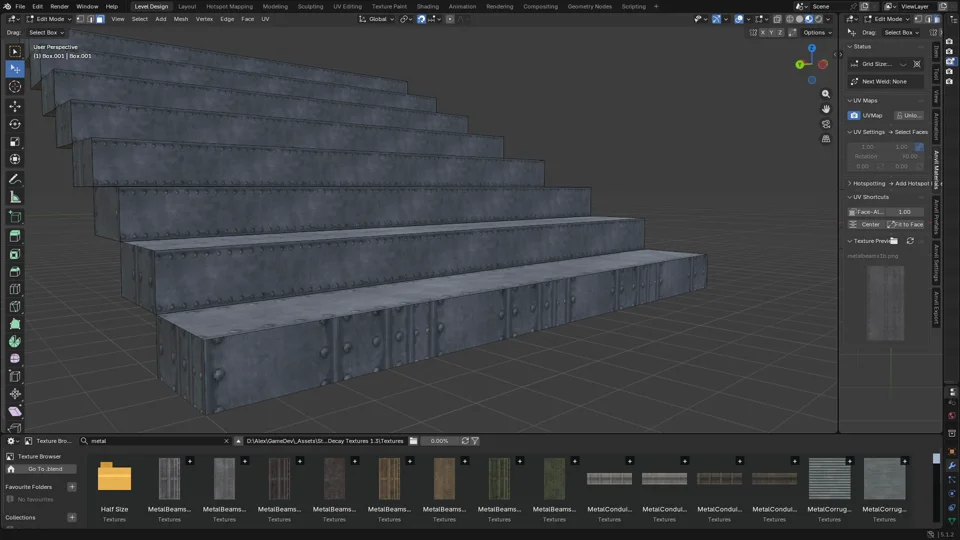Activate the Annotate pencil tool

point(15,179)
